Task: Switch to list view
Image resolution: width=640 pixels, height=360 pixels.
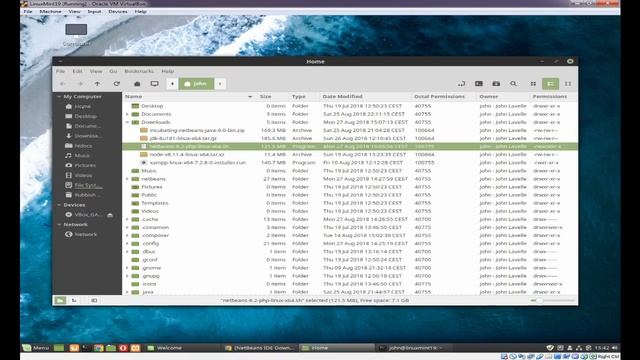Action: coord(550,84)
